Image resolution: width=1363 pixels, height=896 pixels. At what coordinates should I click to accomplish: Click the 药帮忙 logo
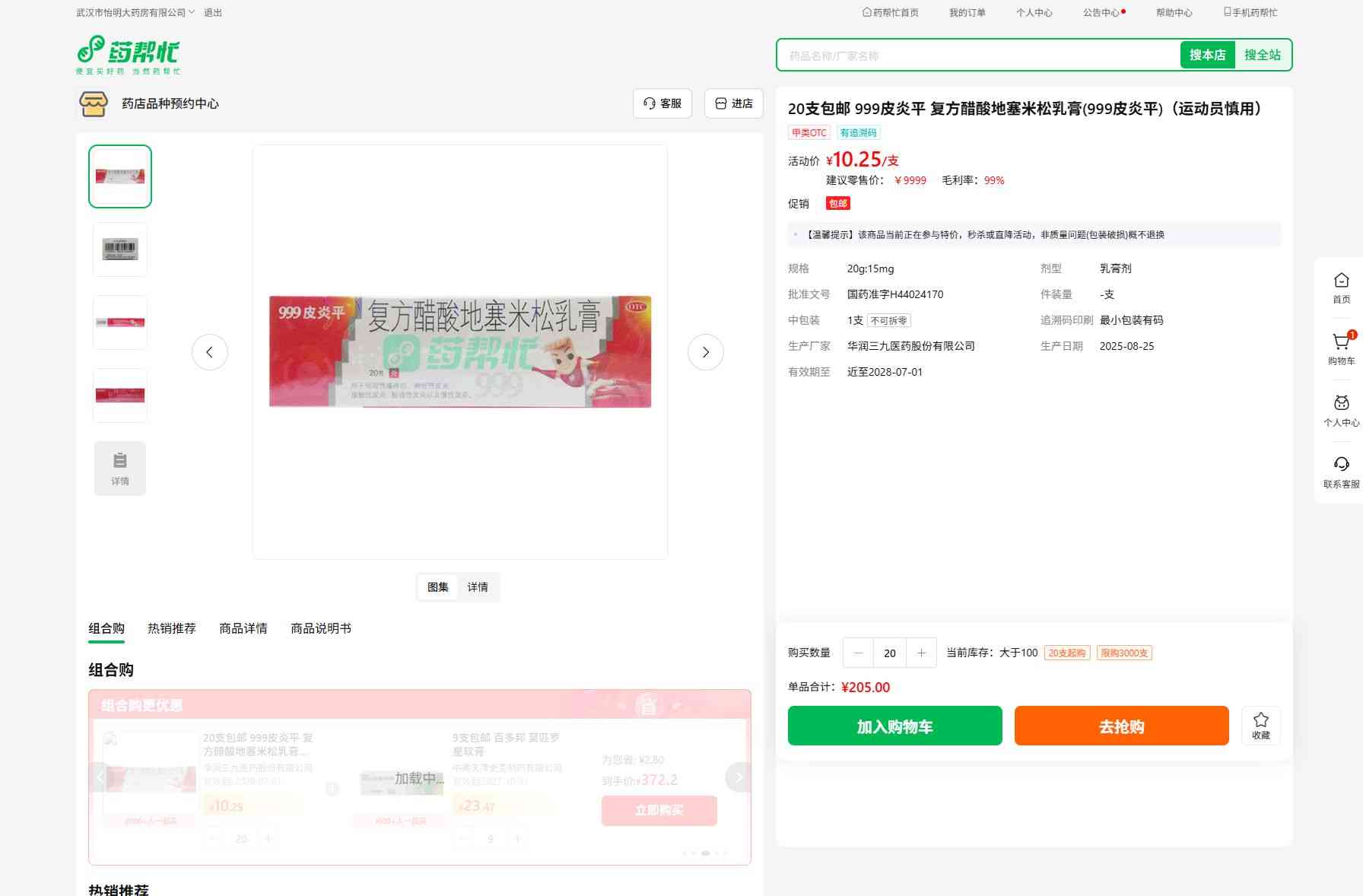[128, 55]
